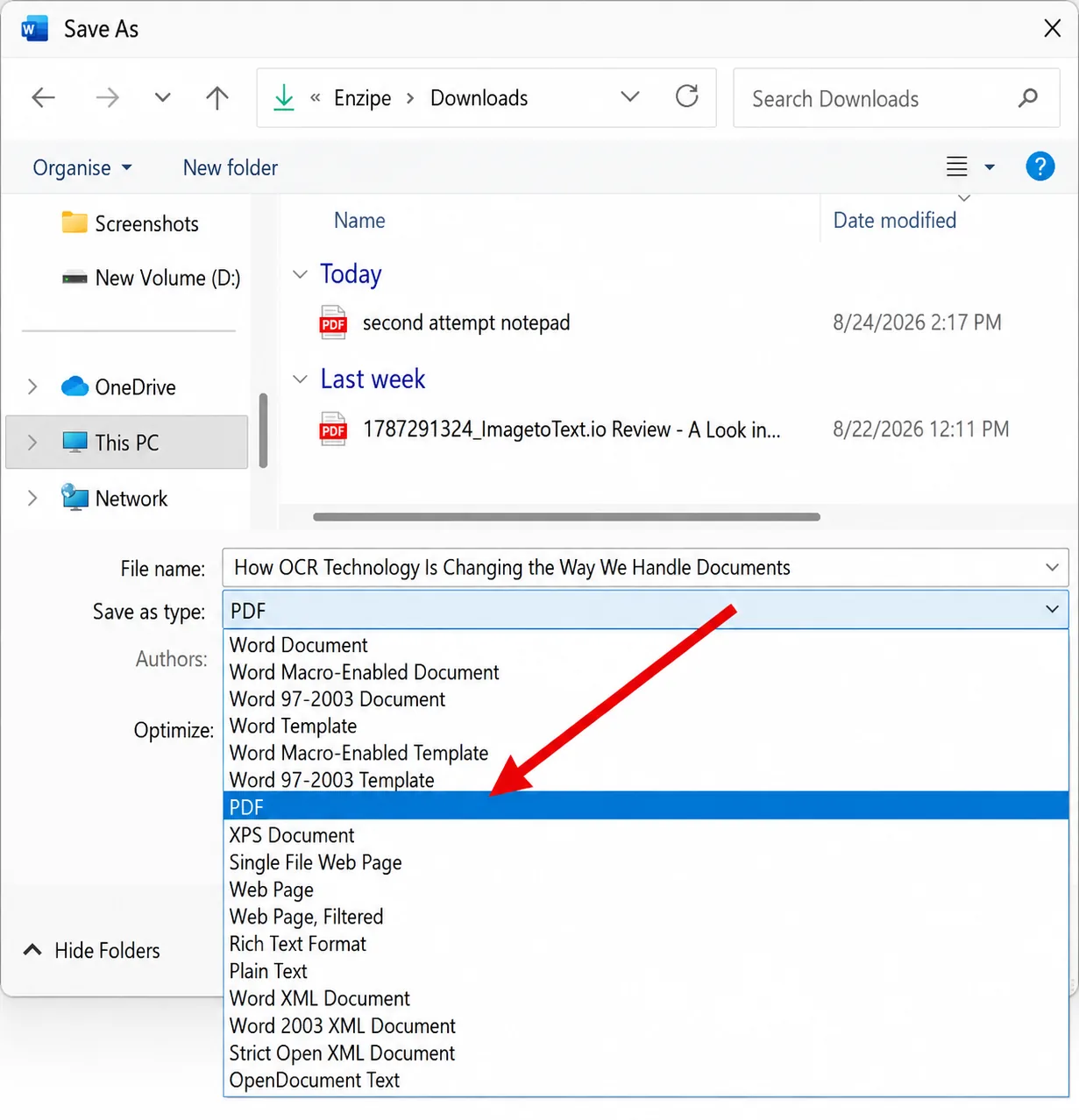Sort by the Name column
This screenshot has height=1120, width=1079.
(x=359, y=220)
